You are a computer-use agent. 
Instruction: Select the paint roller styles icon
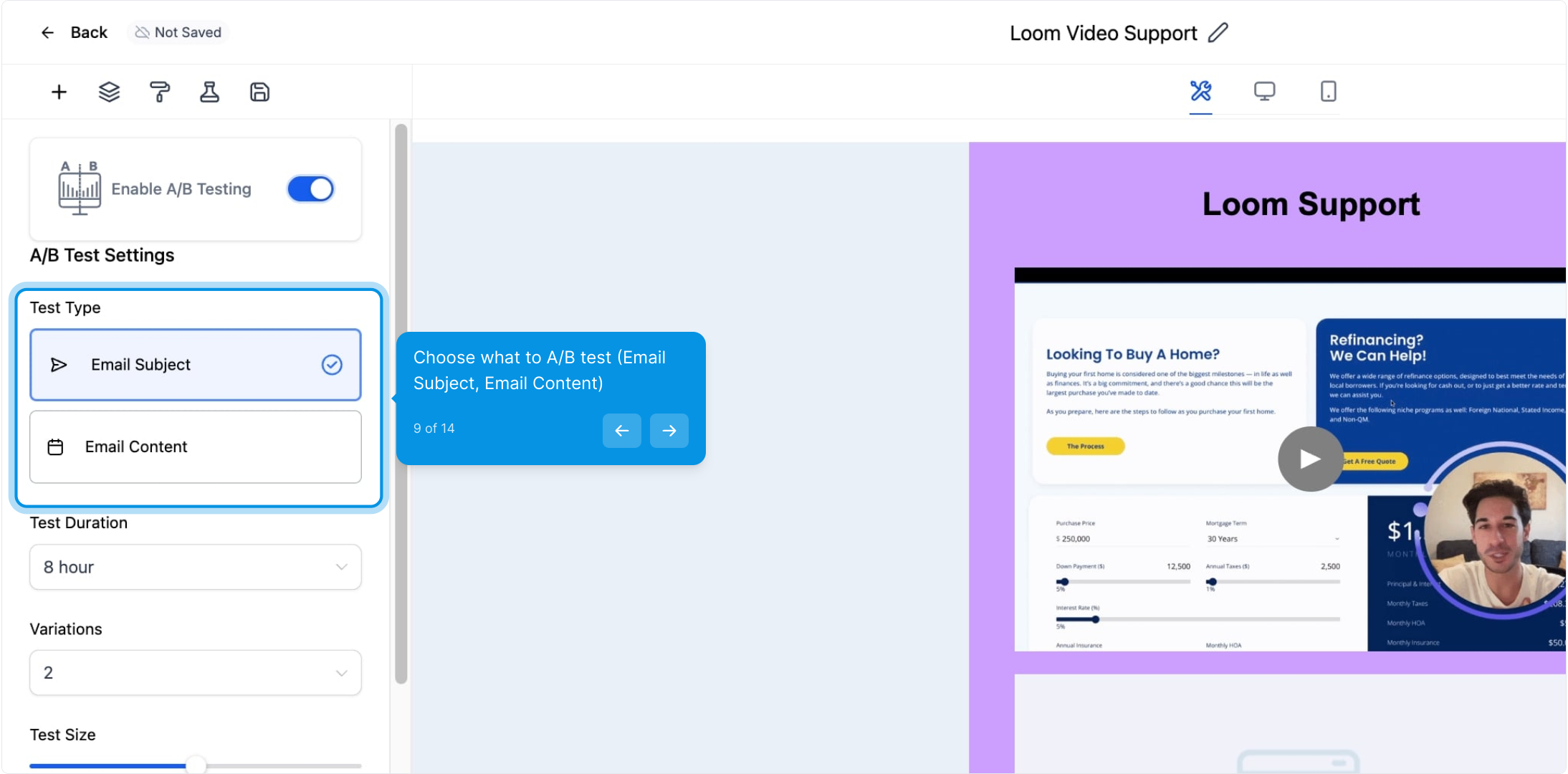159,92
